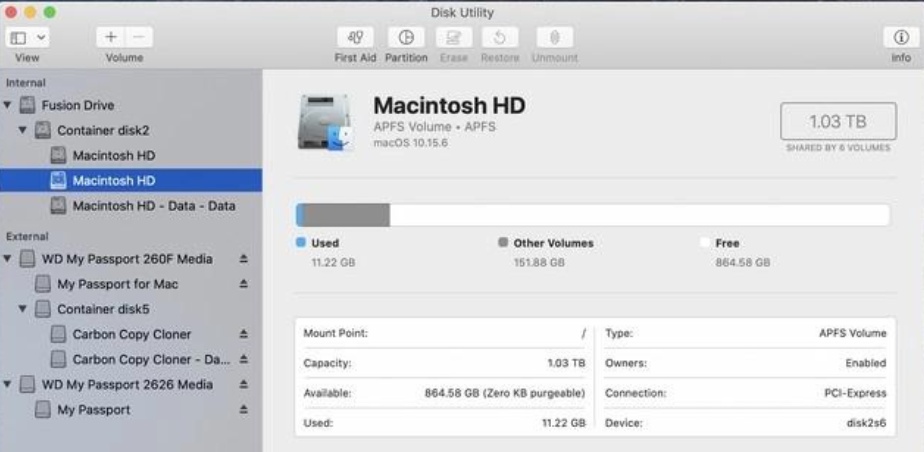Image resolution: width=924 pixels, height=452 pixels.
Task: Click the gray Other Volumes legend swatch
Action: 503,242
